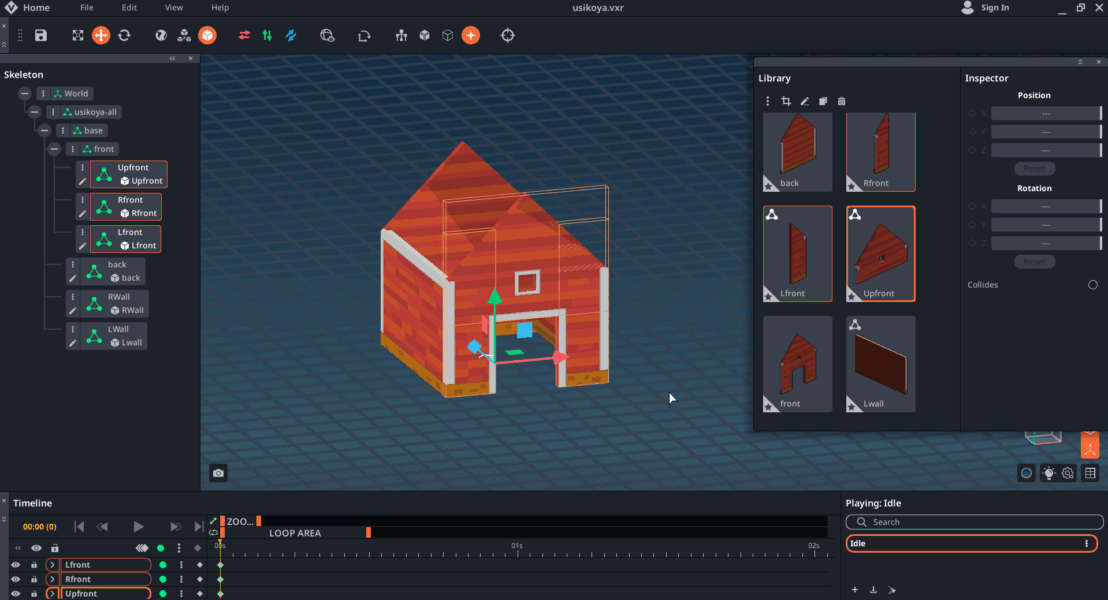
Task: Toggle all-tracks visibility eye in timeline header
Action: (x=36, y=548)
